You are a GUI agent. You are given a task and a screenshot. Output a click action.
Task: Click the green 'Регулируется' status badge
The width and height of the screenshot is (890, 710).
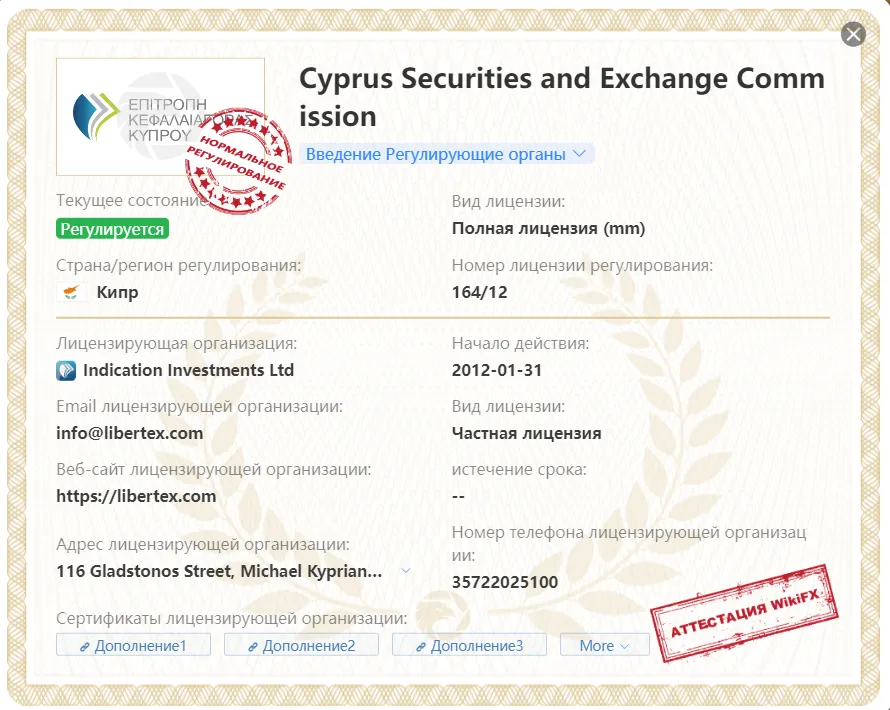112,229
